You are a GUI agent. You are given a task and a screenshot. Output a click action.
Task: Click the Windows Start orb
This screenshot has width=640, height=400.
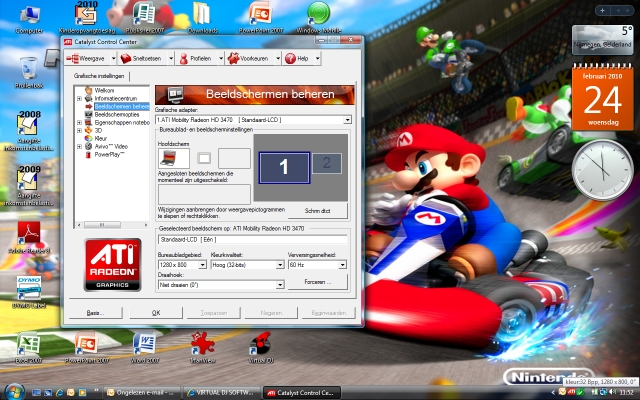pyautogui.click(x=15, y=392)
